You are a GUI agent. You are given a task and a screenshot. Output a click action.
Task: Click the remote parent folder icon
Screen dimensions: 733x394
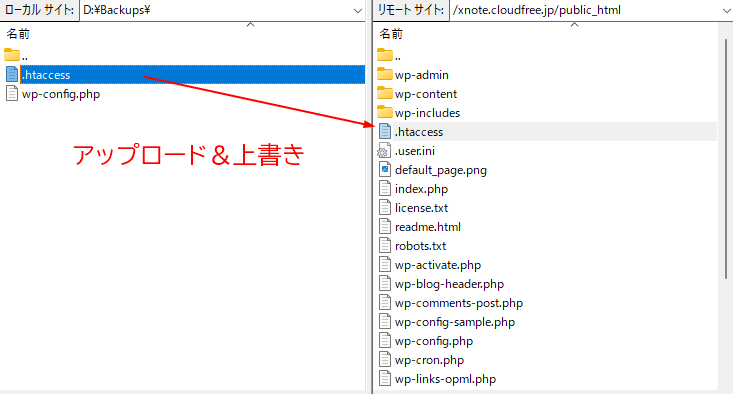(x=385, y=55)
